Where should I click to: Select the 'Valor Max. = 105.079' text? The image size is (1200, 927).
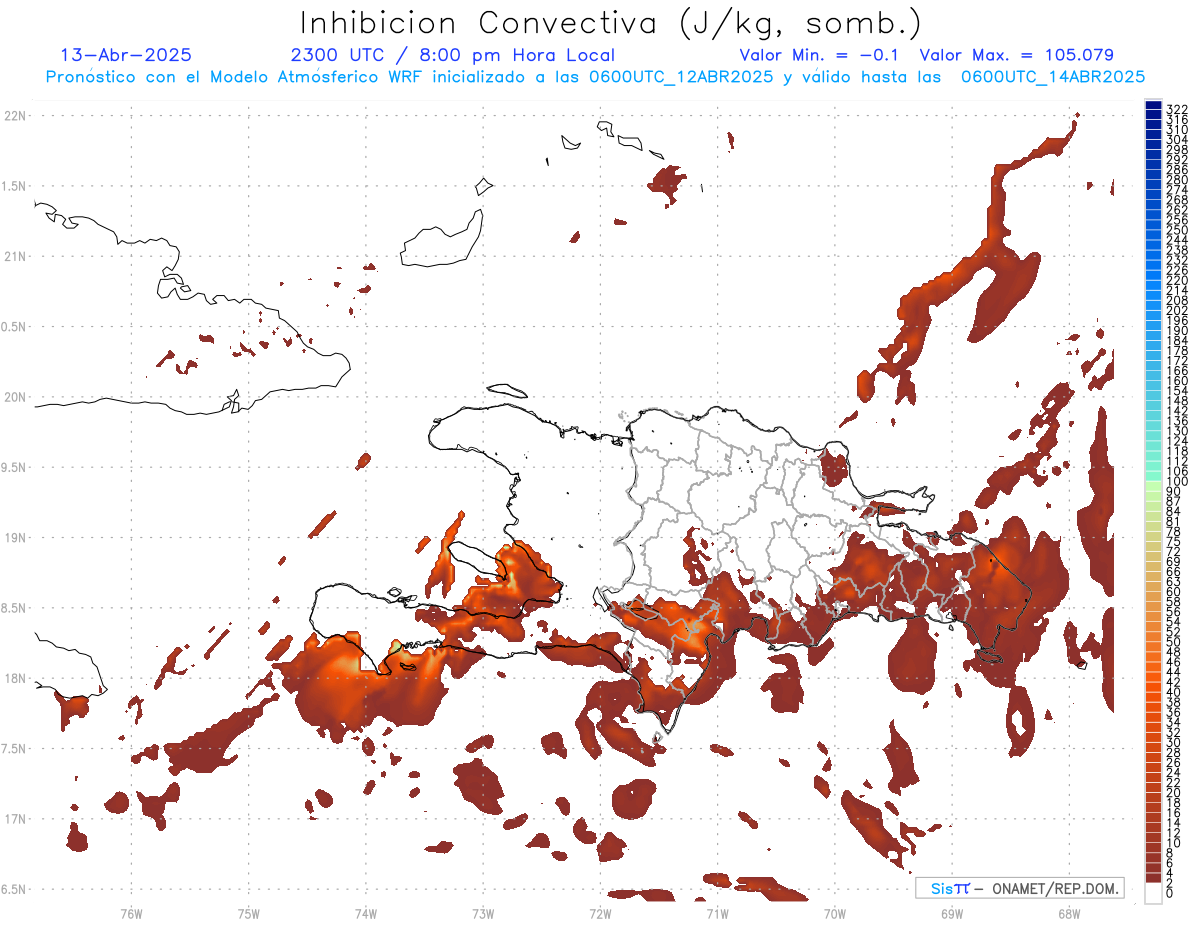coord(1016,55)
